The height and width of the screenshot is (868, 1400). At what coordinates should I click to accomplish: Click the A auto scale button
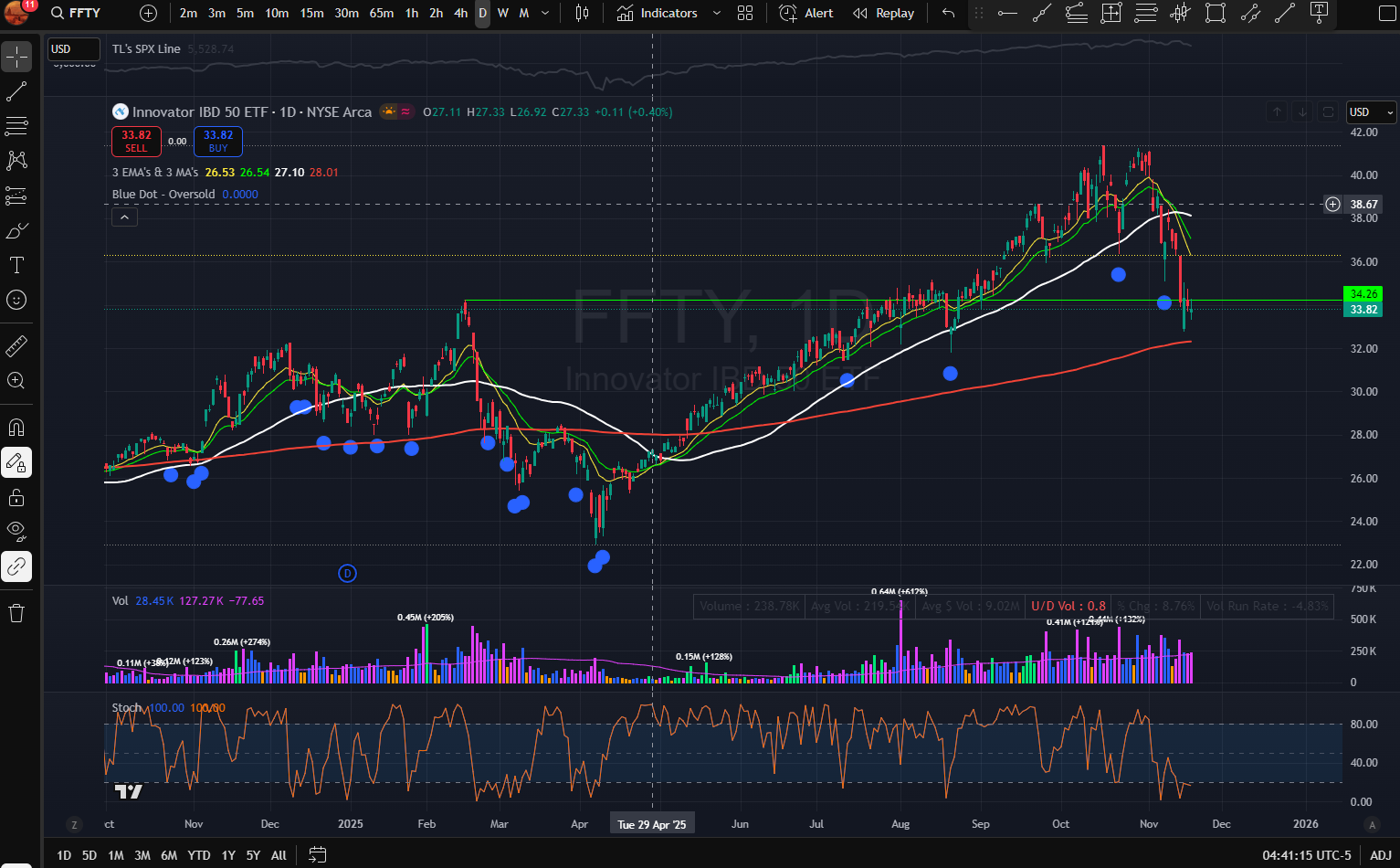click(x=1372, y=824)
